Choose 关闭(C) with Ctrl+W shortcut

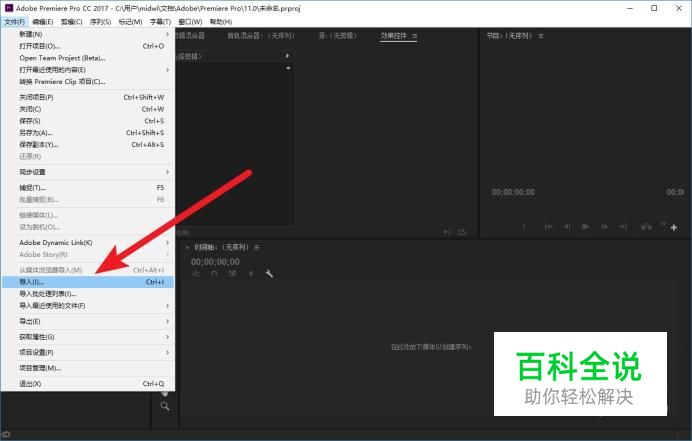point(88,109)
